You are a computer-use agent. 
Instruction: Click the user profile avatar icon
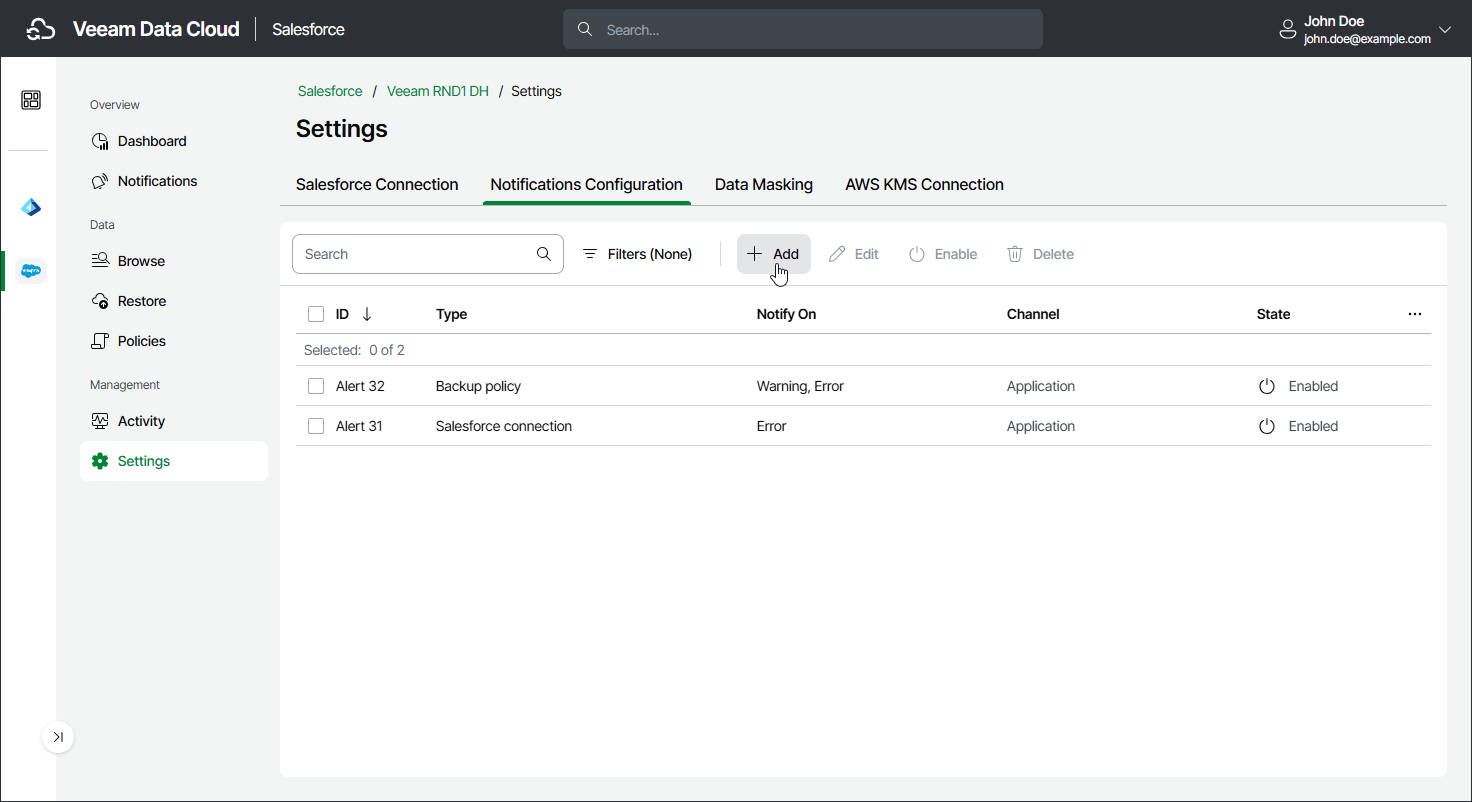(x=1288, y=30)
